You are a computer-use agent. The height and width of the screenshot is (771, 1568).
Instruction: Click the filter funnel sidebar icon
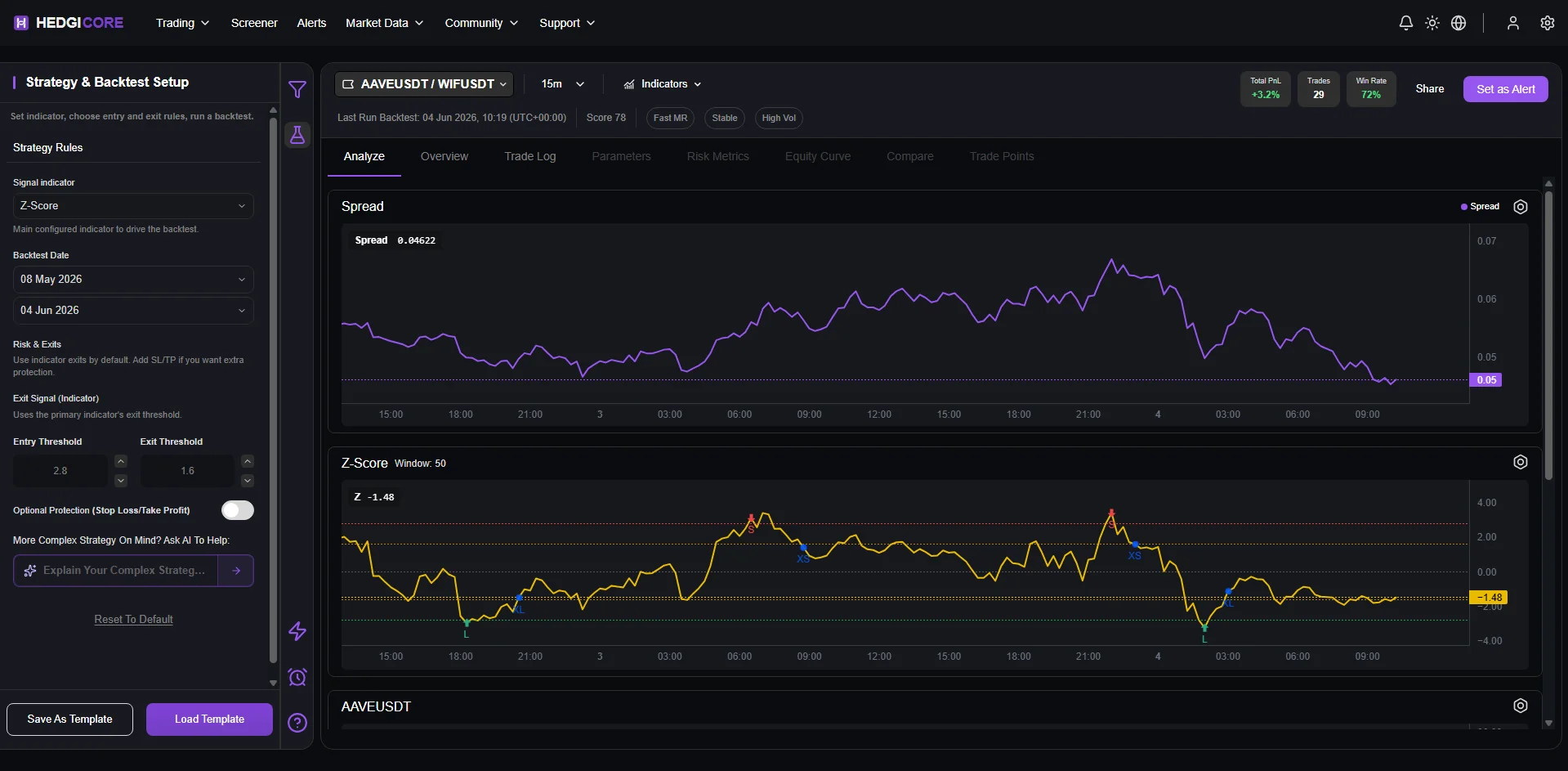click(x=297, y=89)
